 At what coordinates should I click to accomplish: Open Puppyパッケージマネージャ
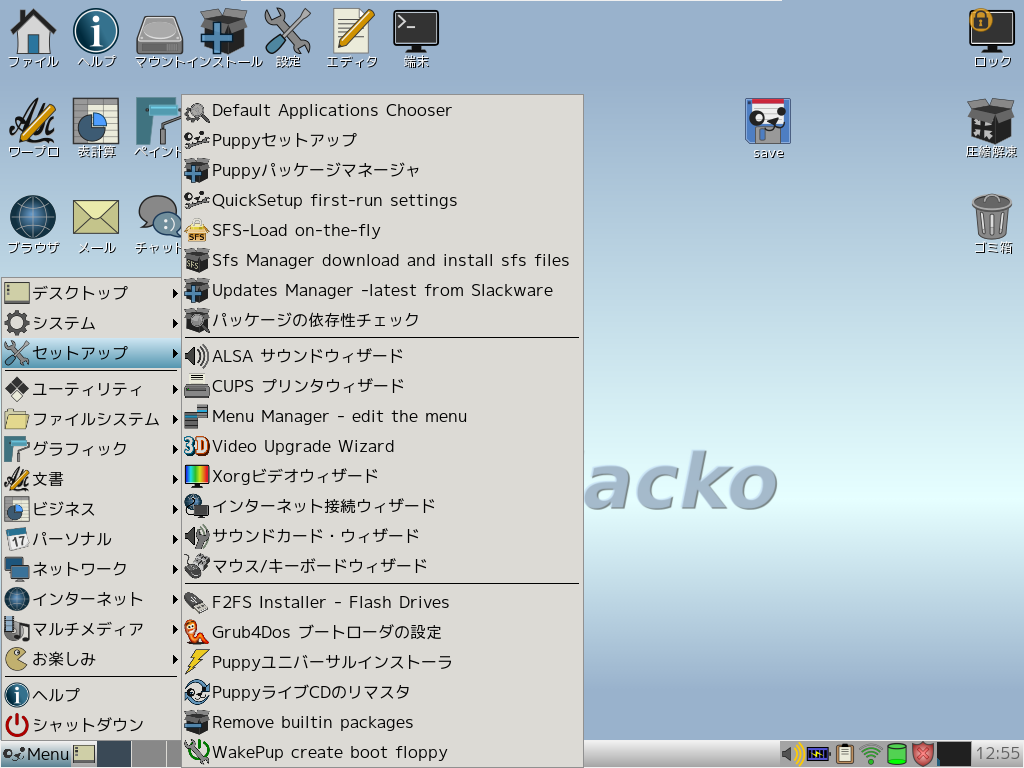click(382, 170)
